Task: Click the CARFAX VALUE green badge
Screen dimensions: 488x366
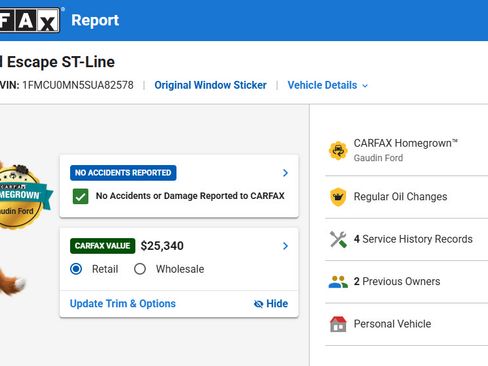Action: pos(103,246)
